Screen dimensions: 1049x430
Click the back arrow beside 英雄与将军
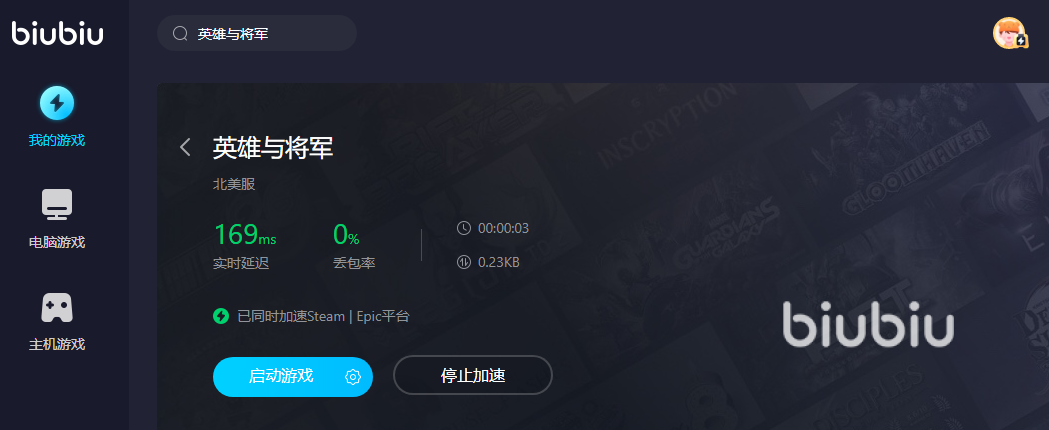[x=185, y=147]
